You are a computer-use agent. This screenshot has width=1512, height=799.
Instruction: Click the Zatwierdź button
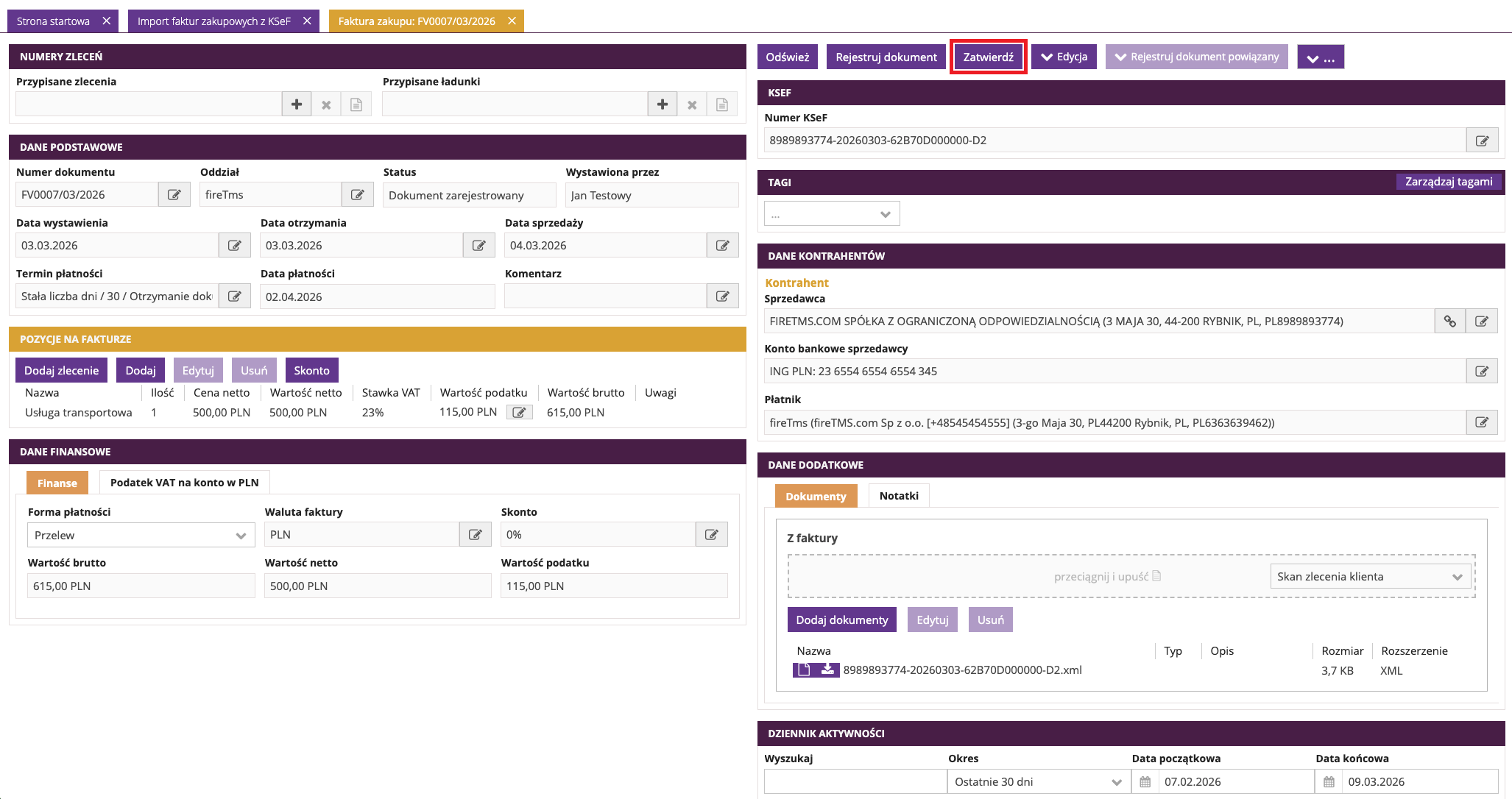click(988, 57)
